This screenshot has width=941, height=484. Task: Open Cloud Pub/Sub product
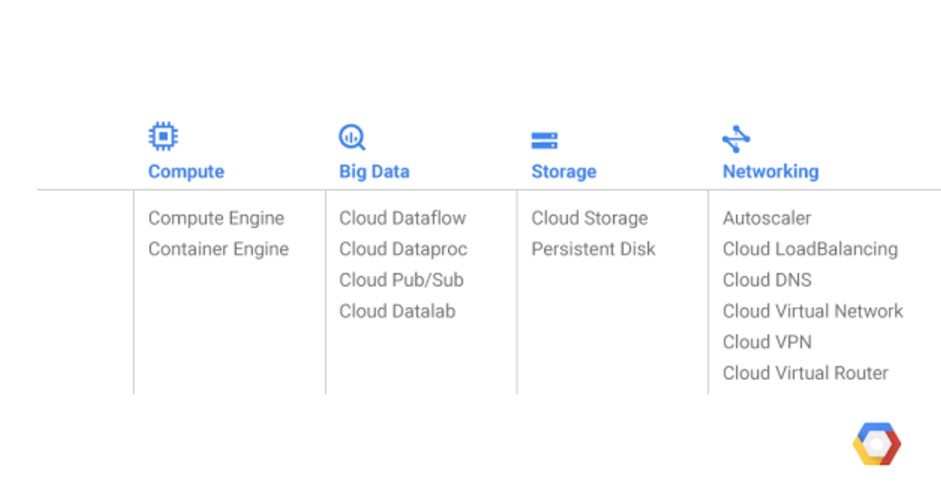[x=401, y=280]
